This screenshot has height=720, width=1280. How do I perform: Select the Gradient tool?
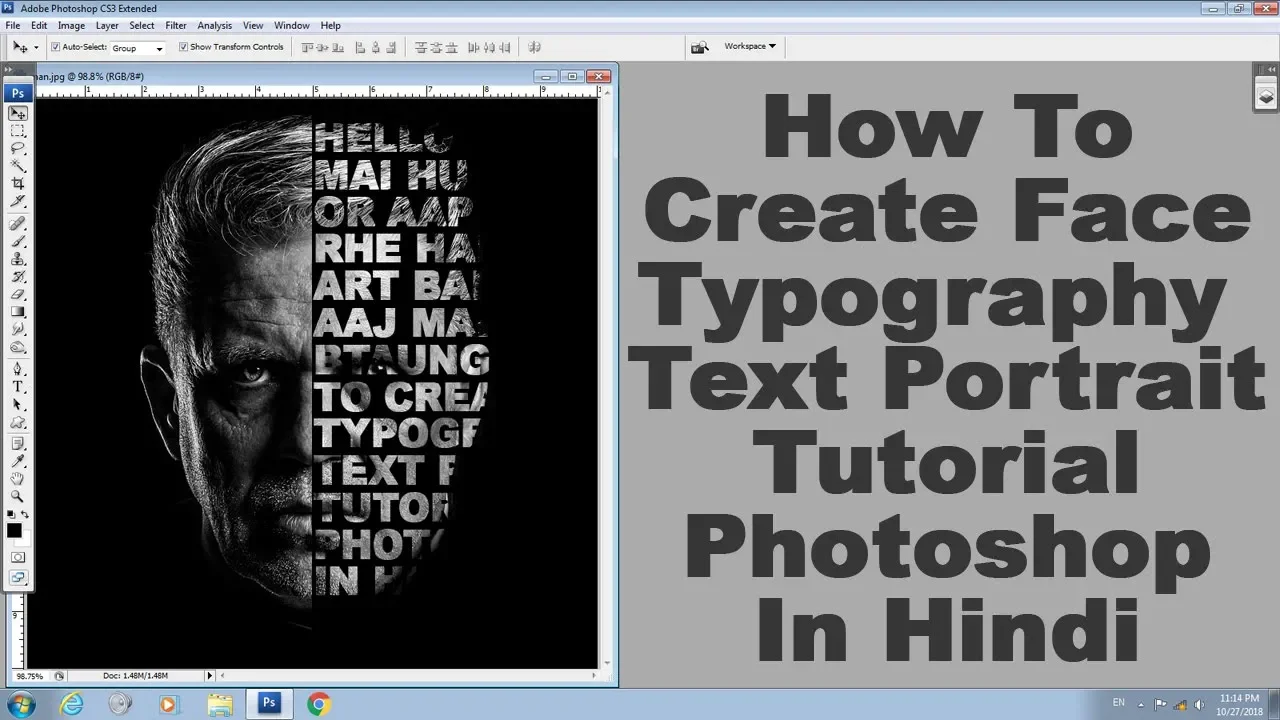[18, 312]
